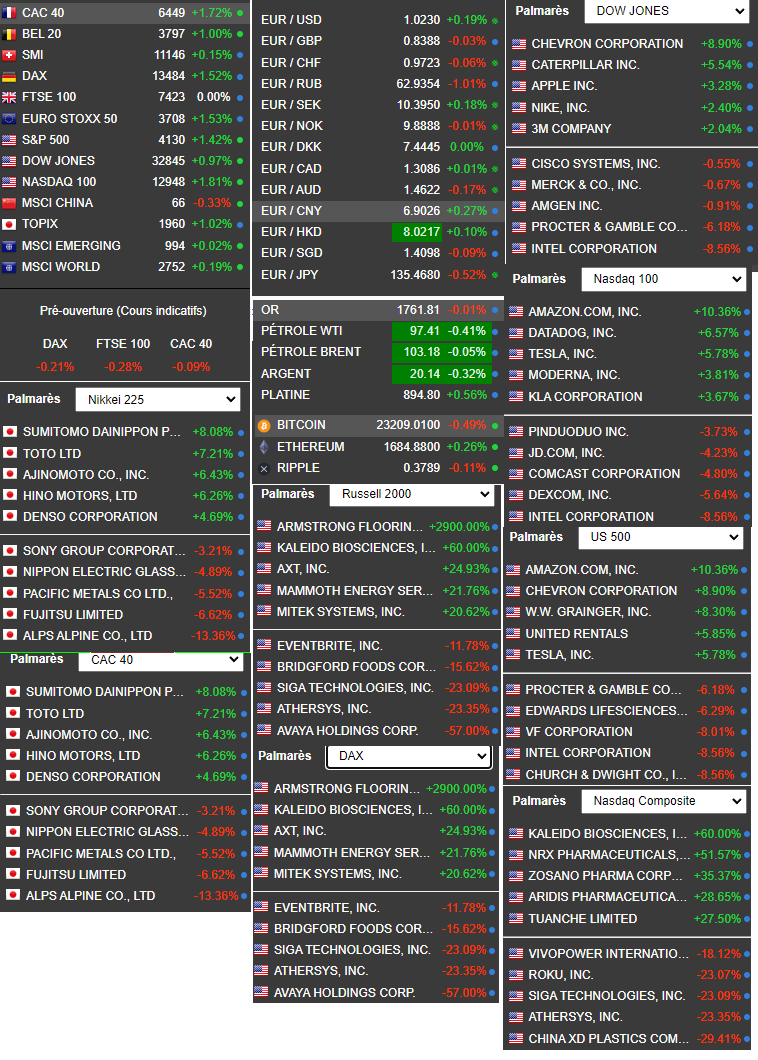Open the DOW JONES Palmarès dropdown

pyautogui.click(x=666, y=11)
